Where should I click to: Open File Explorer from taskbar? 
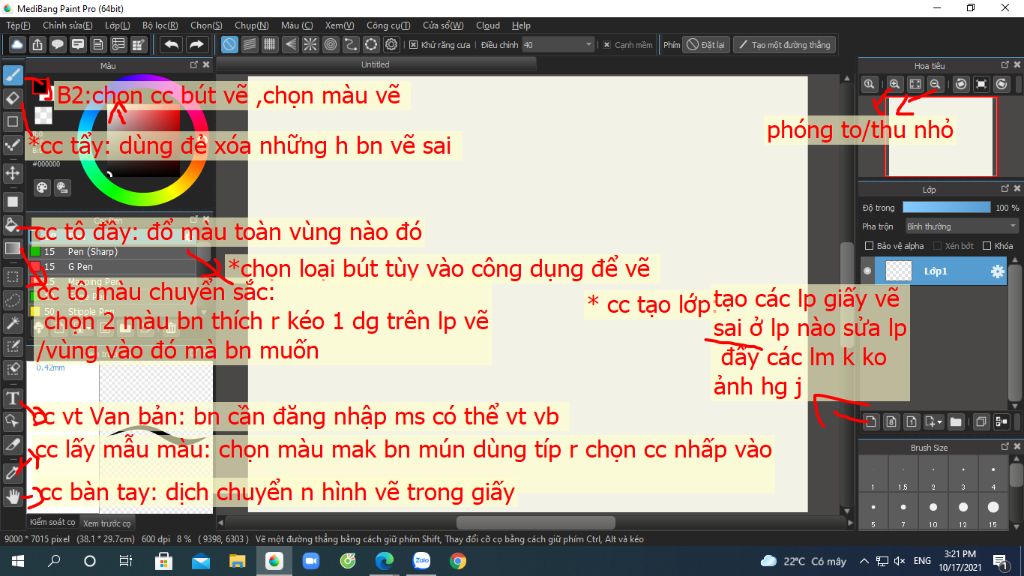click(x=237, y=561)
